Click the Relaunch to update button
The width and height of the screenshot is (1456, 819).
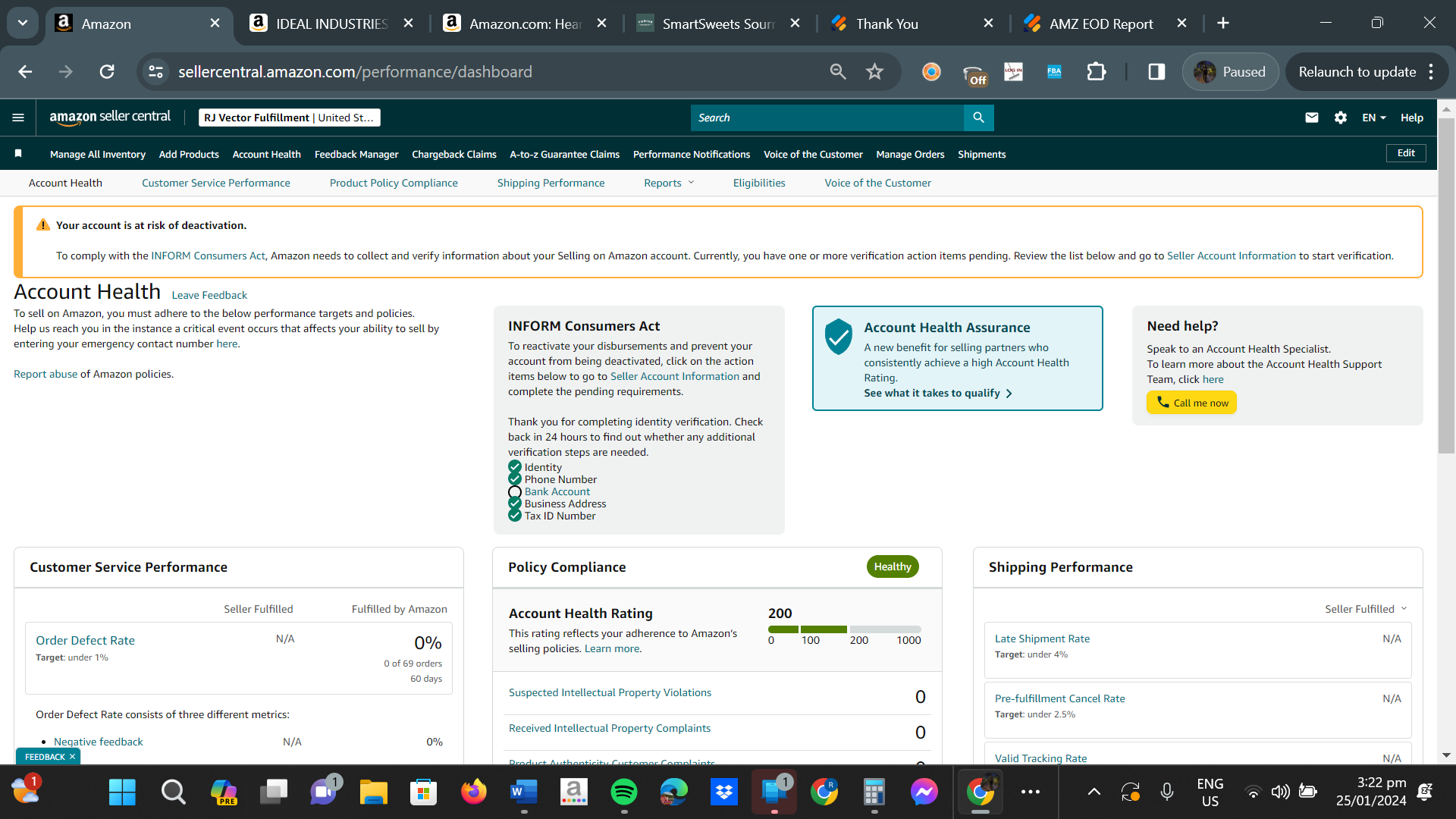(x=1357, y=72)
